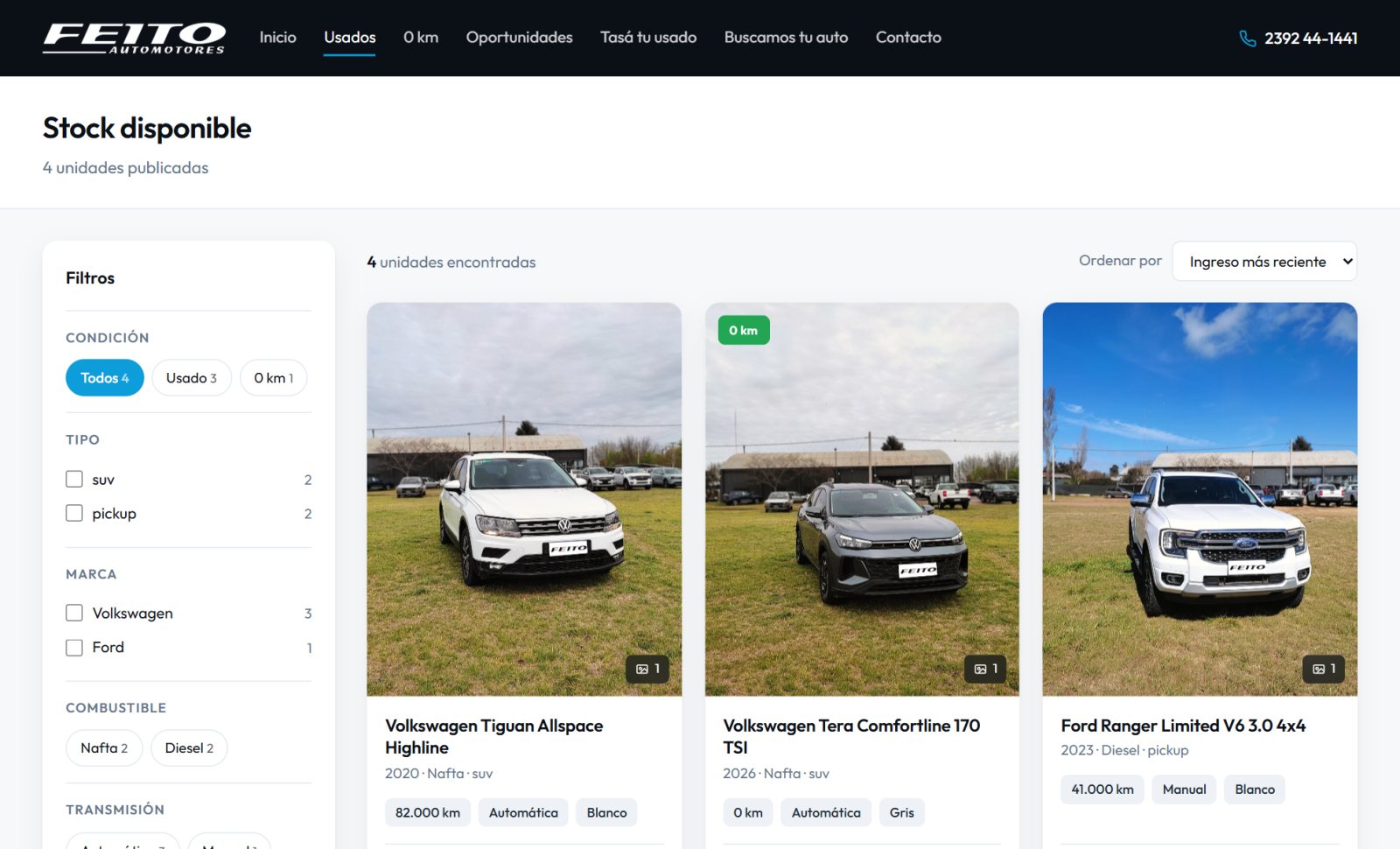Image resolution: width=1400 pixels, height=849 pixels.
Task: Check the Volkswagen brand checkbox
Action: (74, 613)
